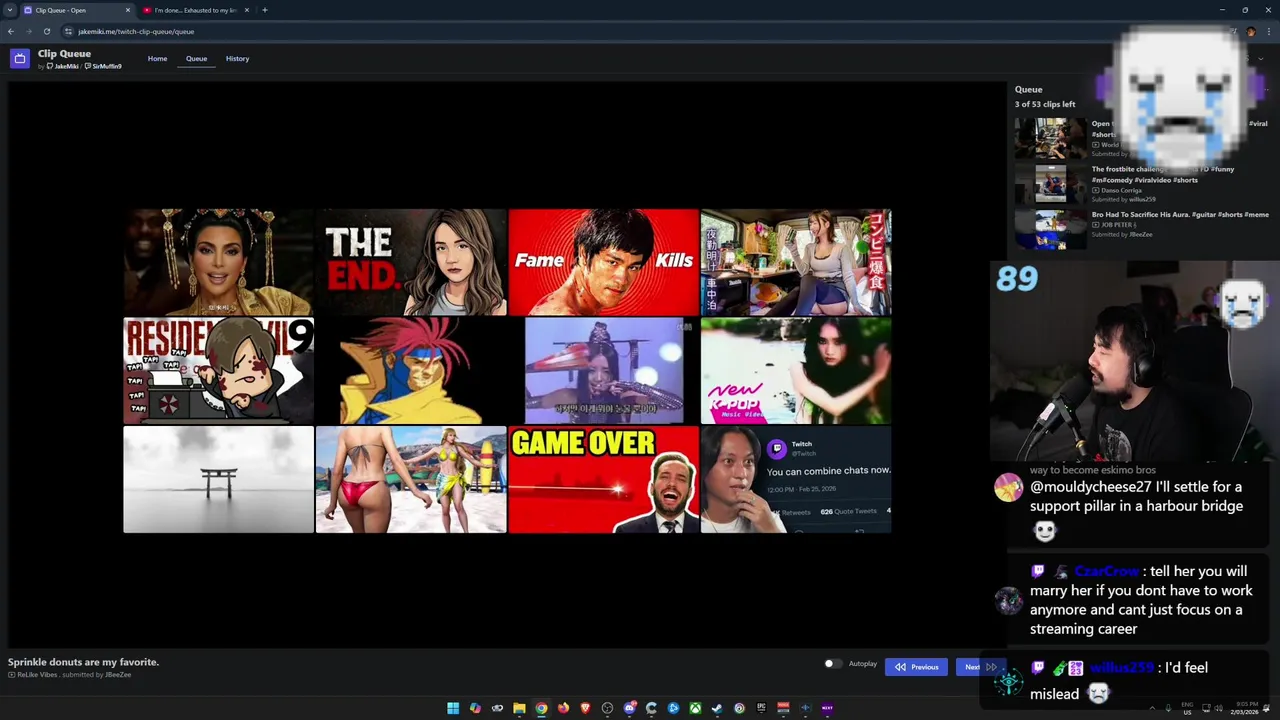
Task: Close the 'I'm done... Exhausted' tab
Action: (x=247, y=10)
